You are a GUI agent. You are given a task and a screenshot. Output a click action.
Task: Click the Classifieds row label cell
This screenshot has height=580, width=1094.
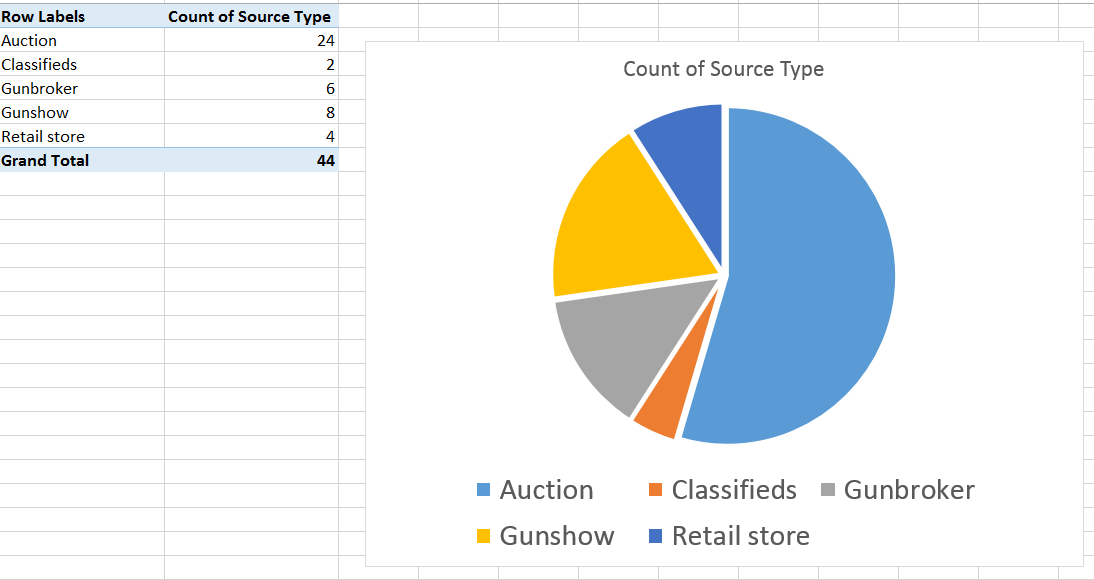pyautogui.click(x=82, y=64)
